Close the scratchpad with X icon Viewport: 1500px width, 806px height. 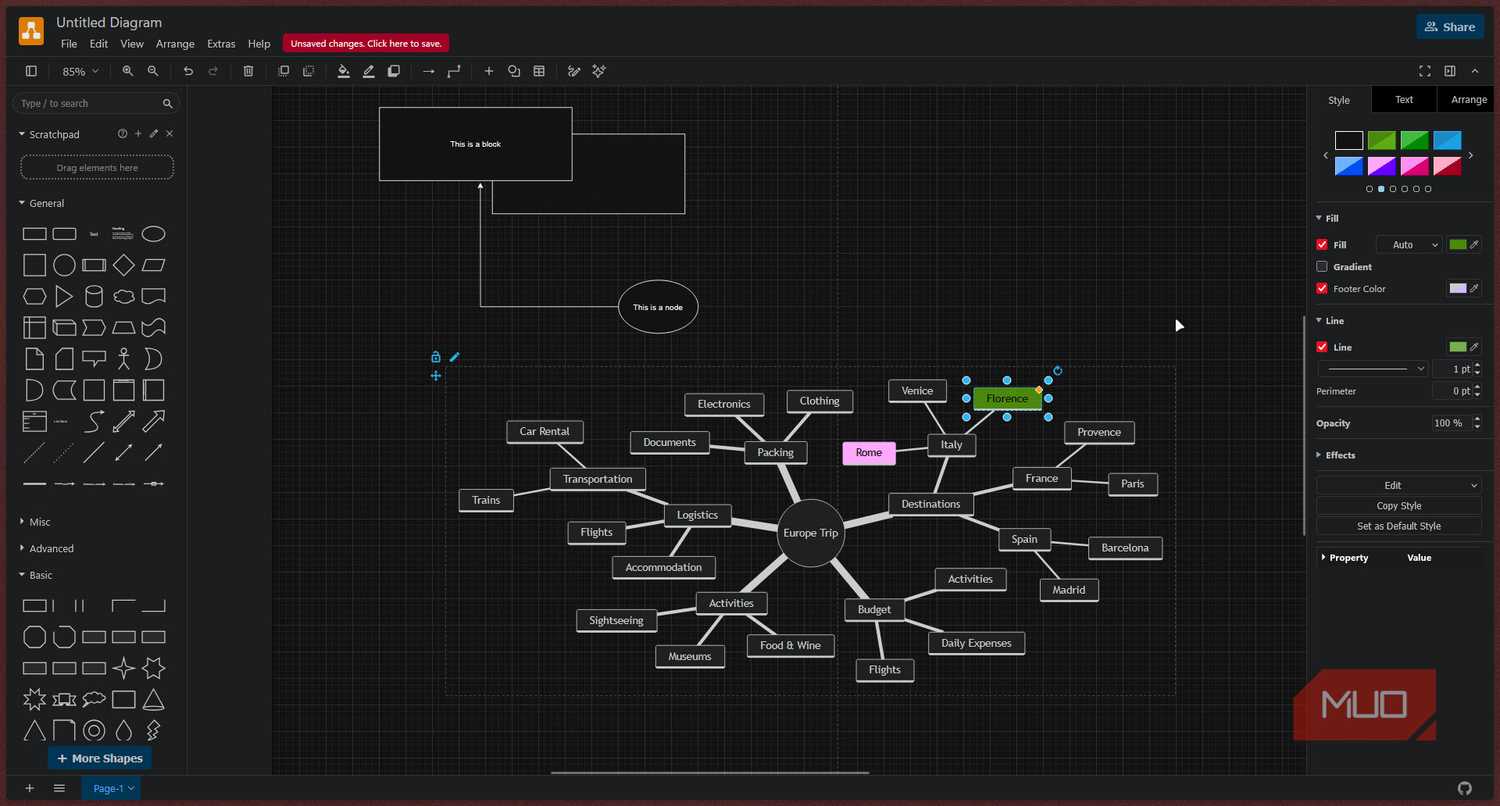coord(169,134)
